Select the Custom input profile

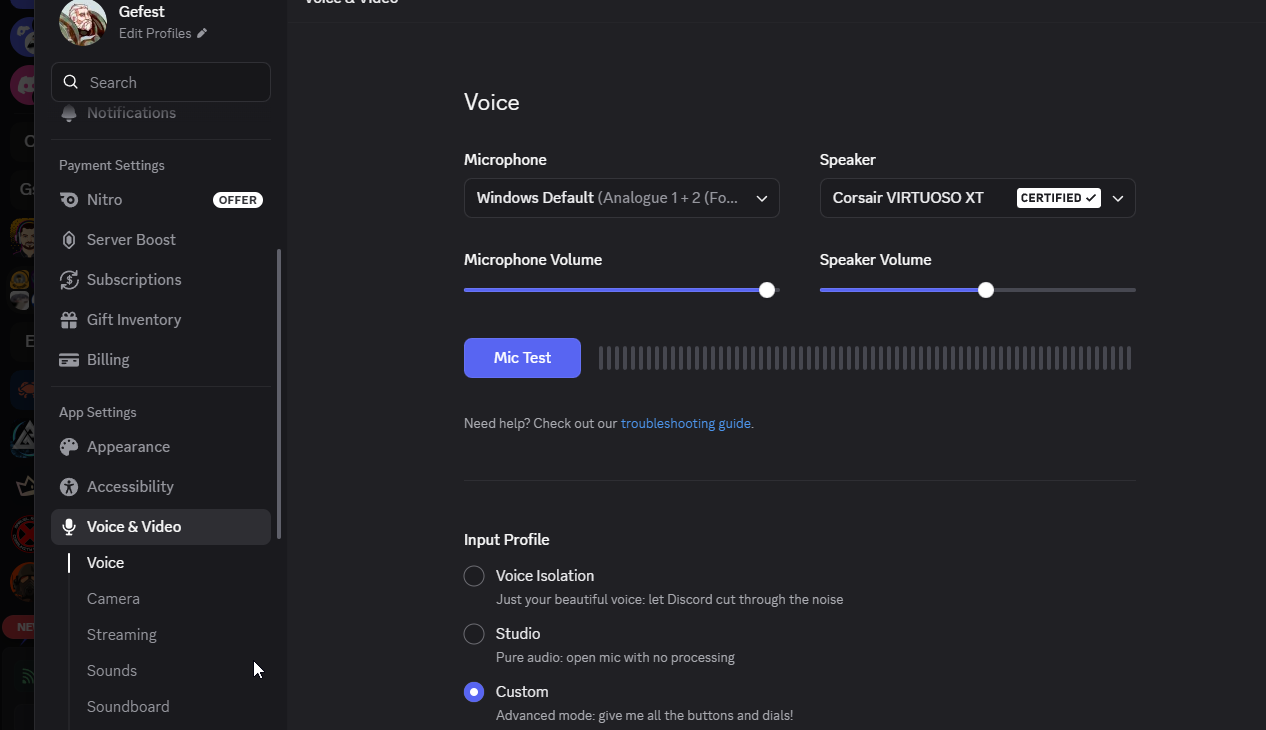tap(474, 692)
